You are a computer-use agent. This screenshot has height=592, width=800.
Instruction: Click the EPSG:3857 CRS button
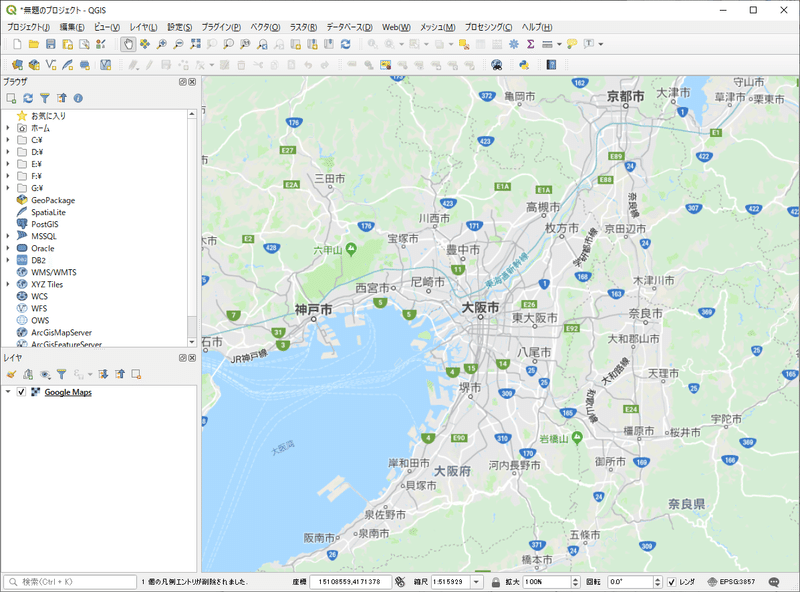click(x=732, y=582)
